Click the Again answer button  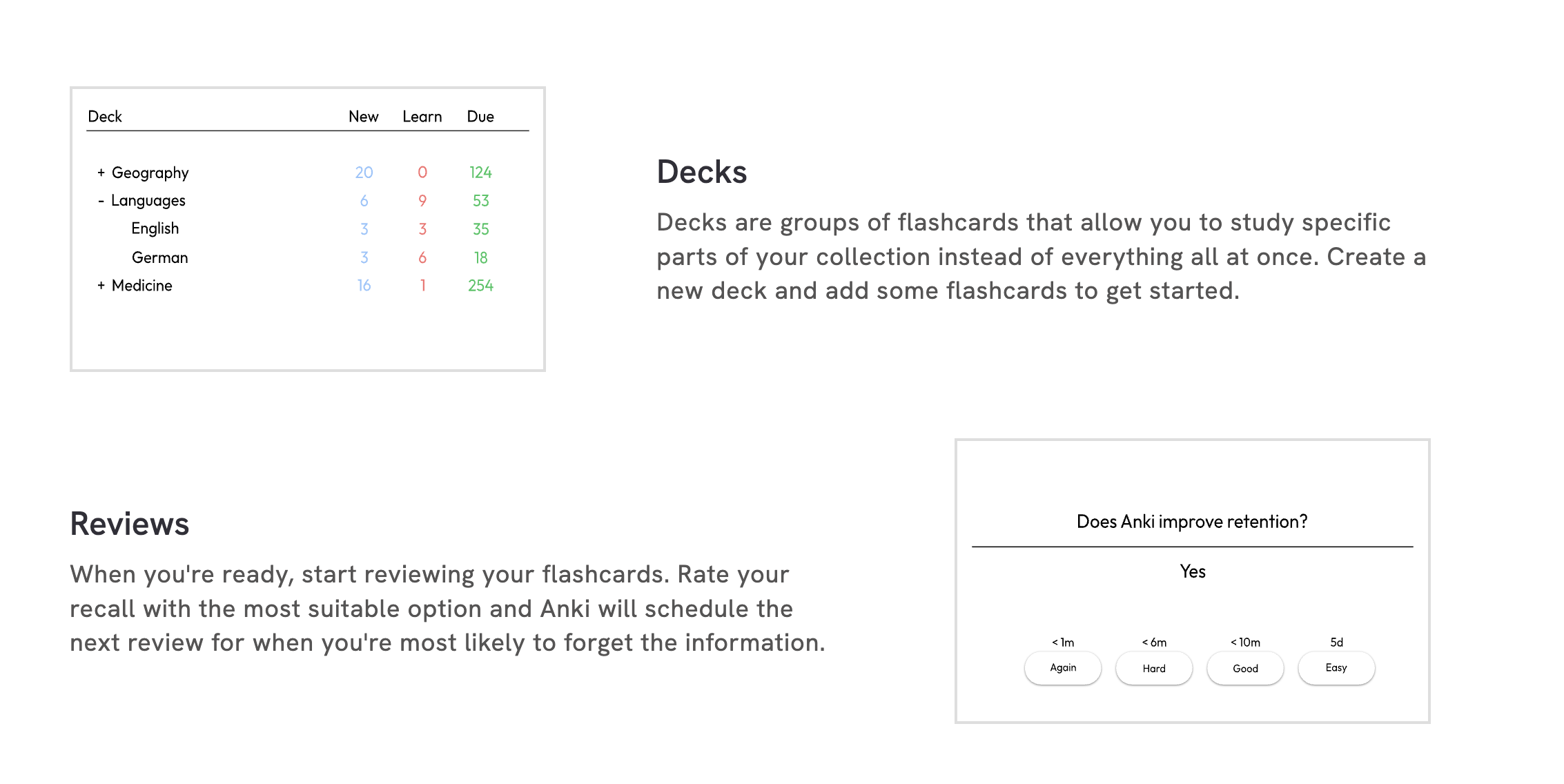1063,668
